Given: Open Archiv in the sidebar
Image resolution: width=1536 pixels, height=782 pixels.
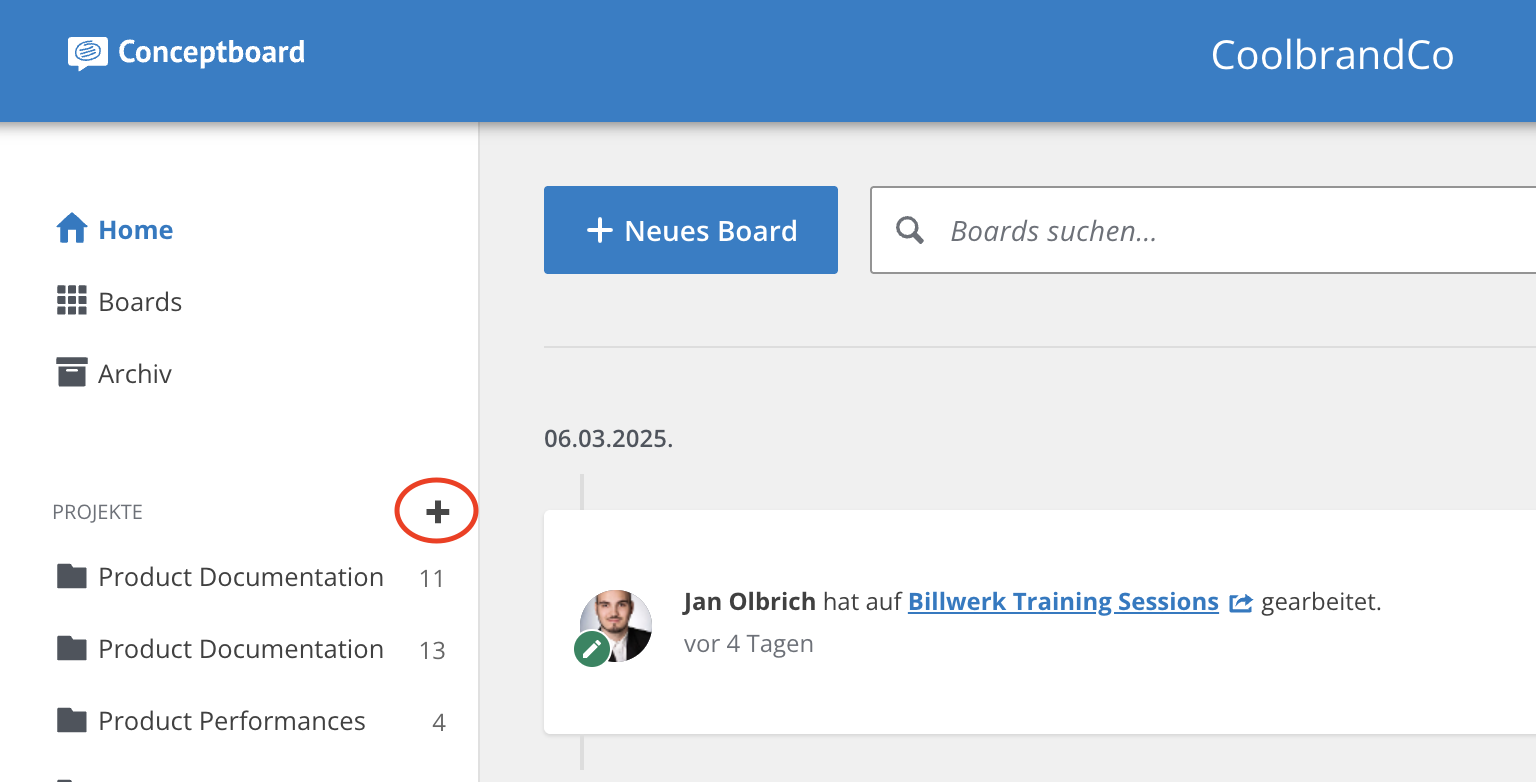Looking at the screenshot, I should (x=115, y=374).
